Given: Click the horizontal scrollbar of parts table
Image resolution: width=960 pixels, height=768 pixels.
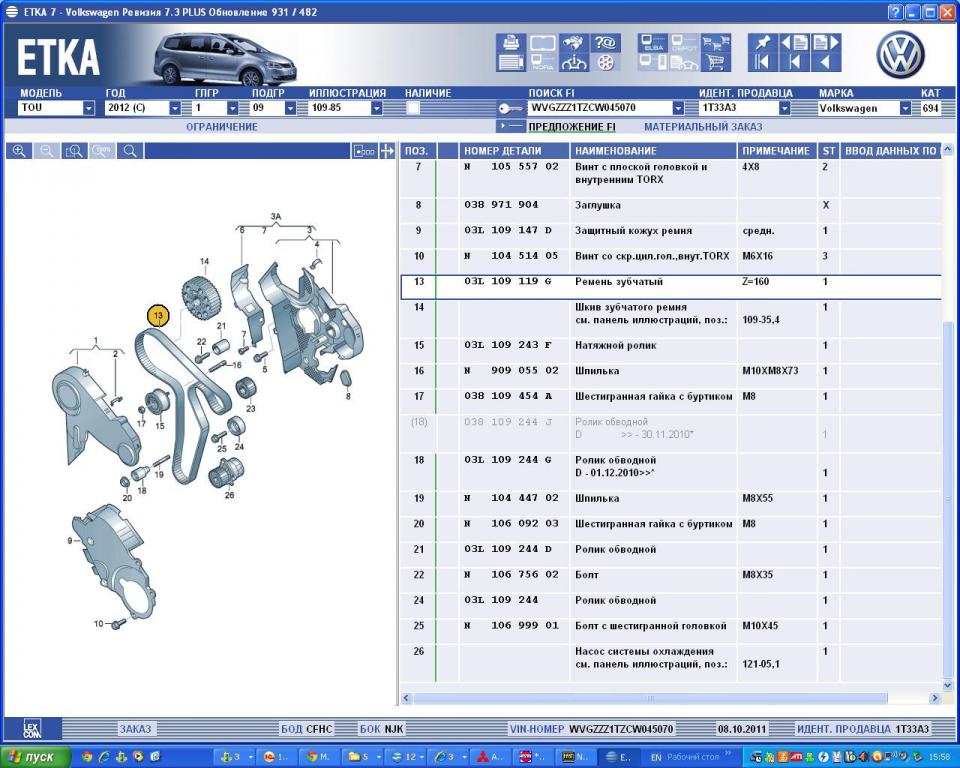Looking at the screenshot, I should (650, 698).
